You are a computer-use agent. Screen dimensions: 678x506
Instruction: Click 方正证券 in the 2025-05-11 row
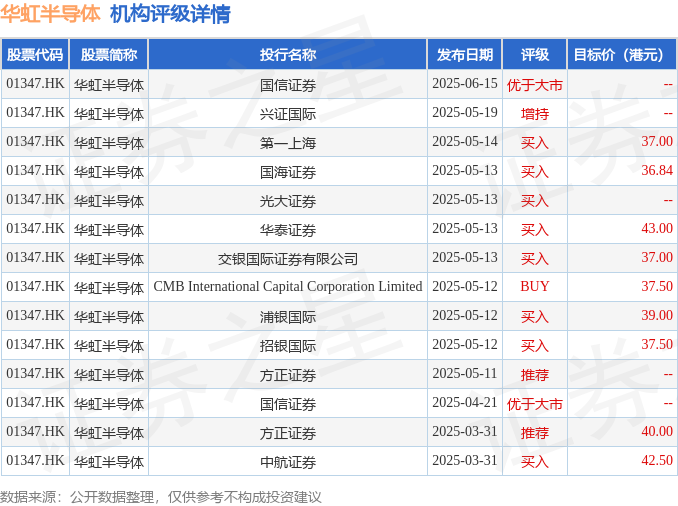point(288,375)
